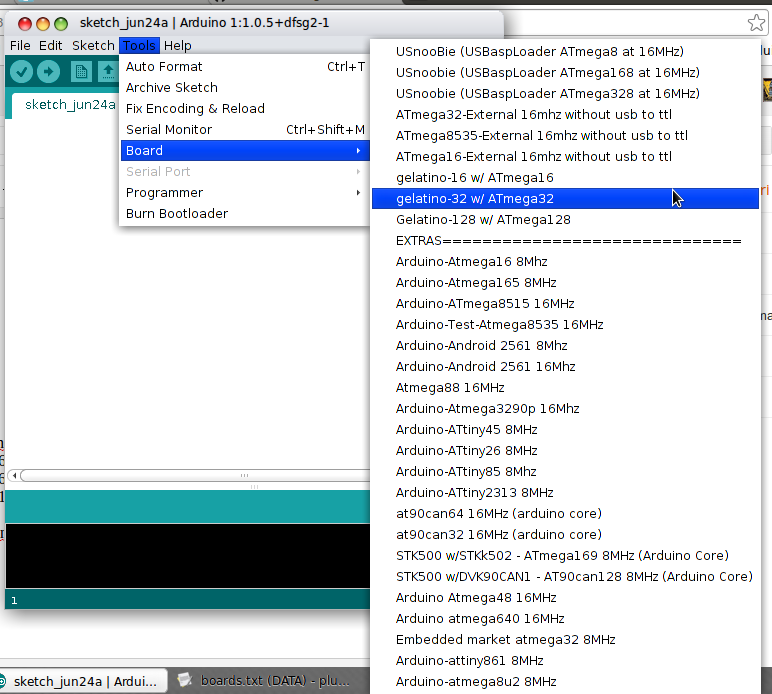Expand the Board submenu
This screenshot has height=694, width=772.
(245, 151)
